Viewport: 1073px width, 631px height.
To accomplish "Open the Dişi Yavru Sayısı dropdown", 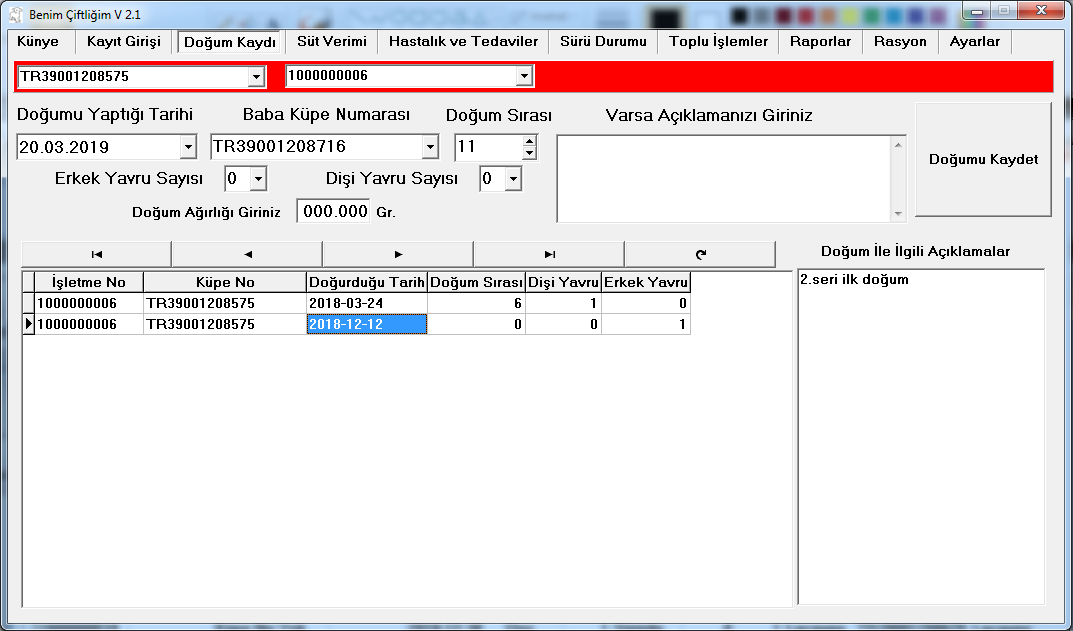I will [x=513, y=179].
